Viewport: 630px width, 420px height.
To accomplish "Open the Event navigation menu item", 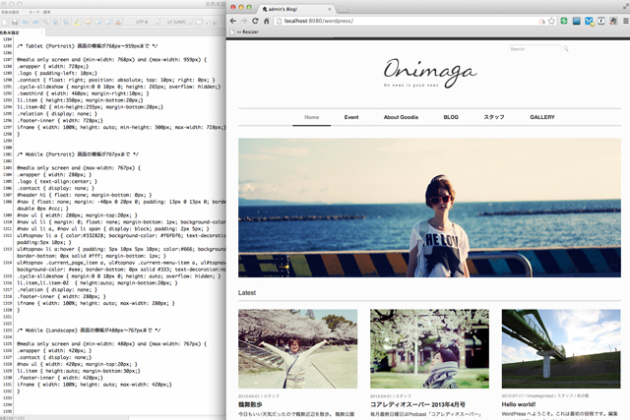I will [351, 117].
